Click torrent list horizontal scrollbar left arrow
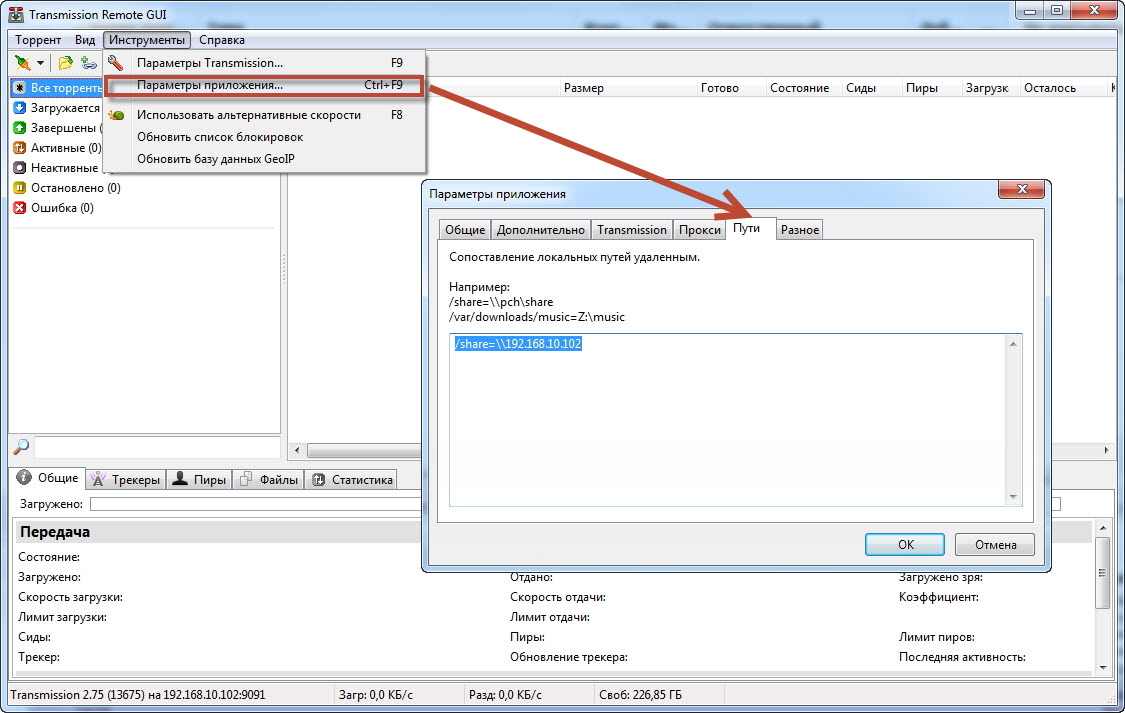 click(x=297, y=450)
